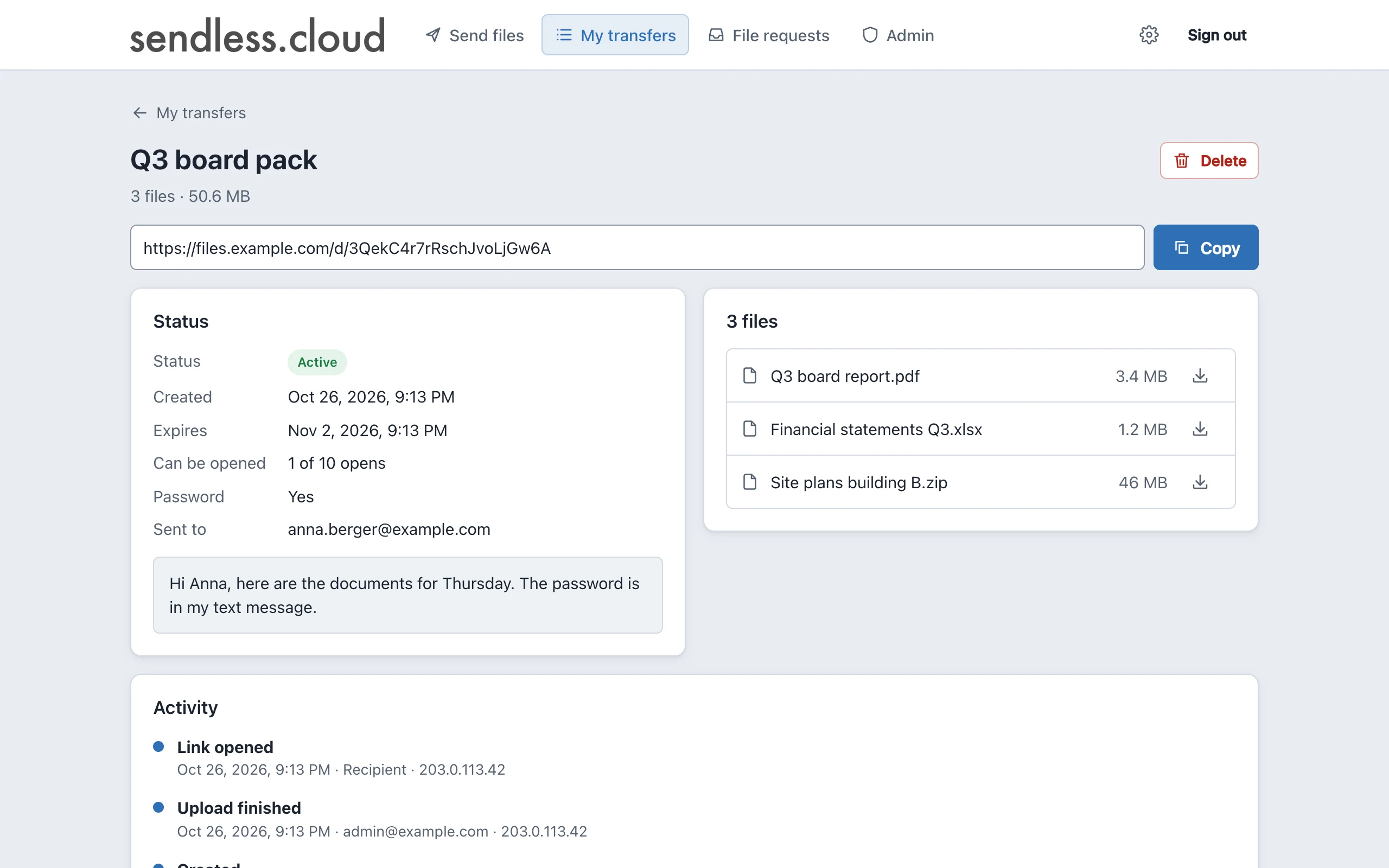Download Financial statements Q3.xlsx
This screenshot has width=1389, height=868.
[1200, 430]
